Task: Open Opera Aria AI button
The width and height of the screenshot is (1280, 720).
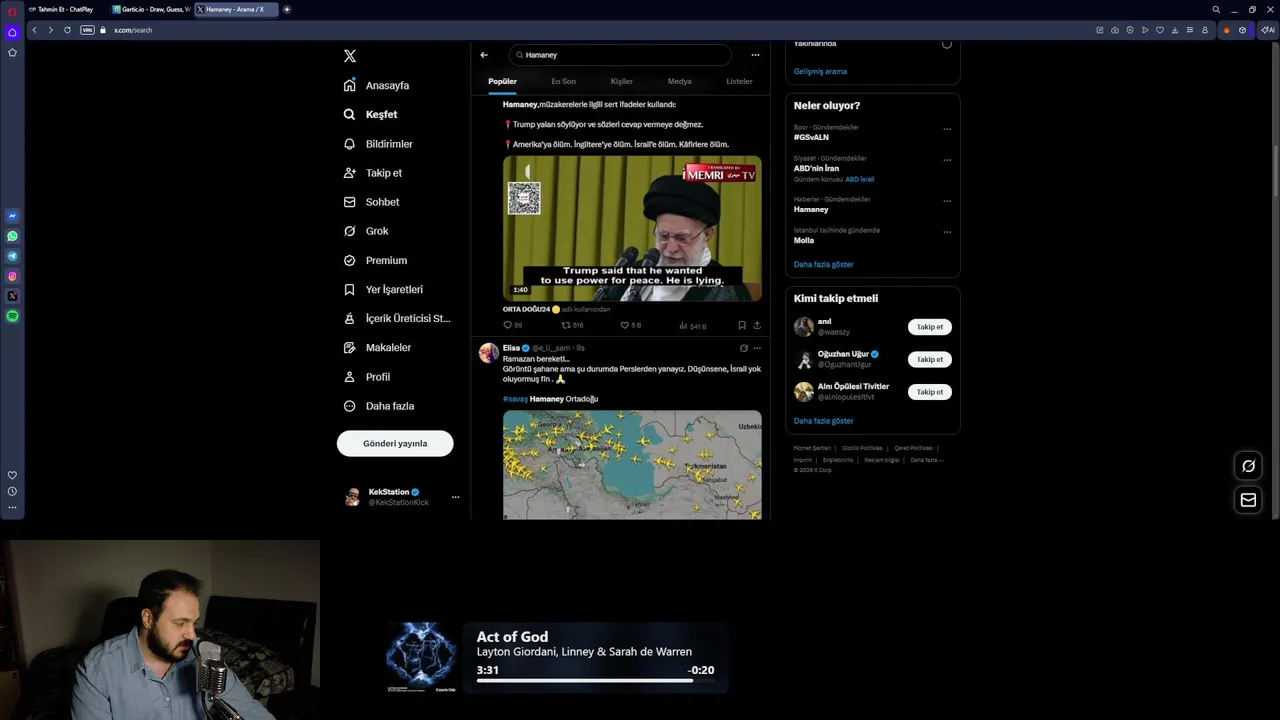Action: (x=1267, y=30)
